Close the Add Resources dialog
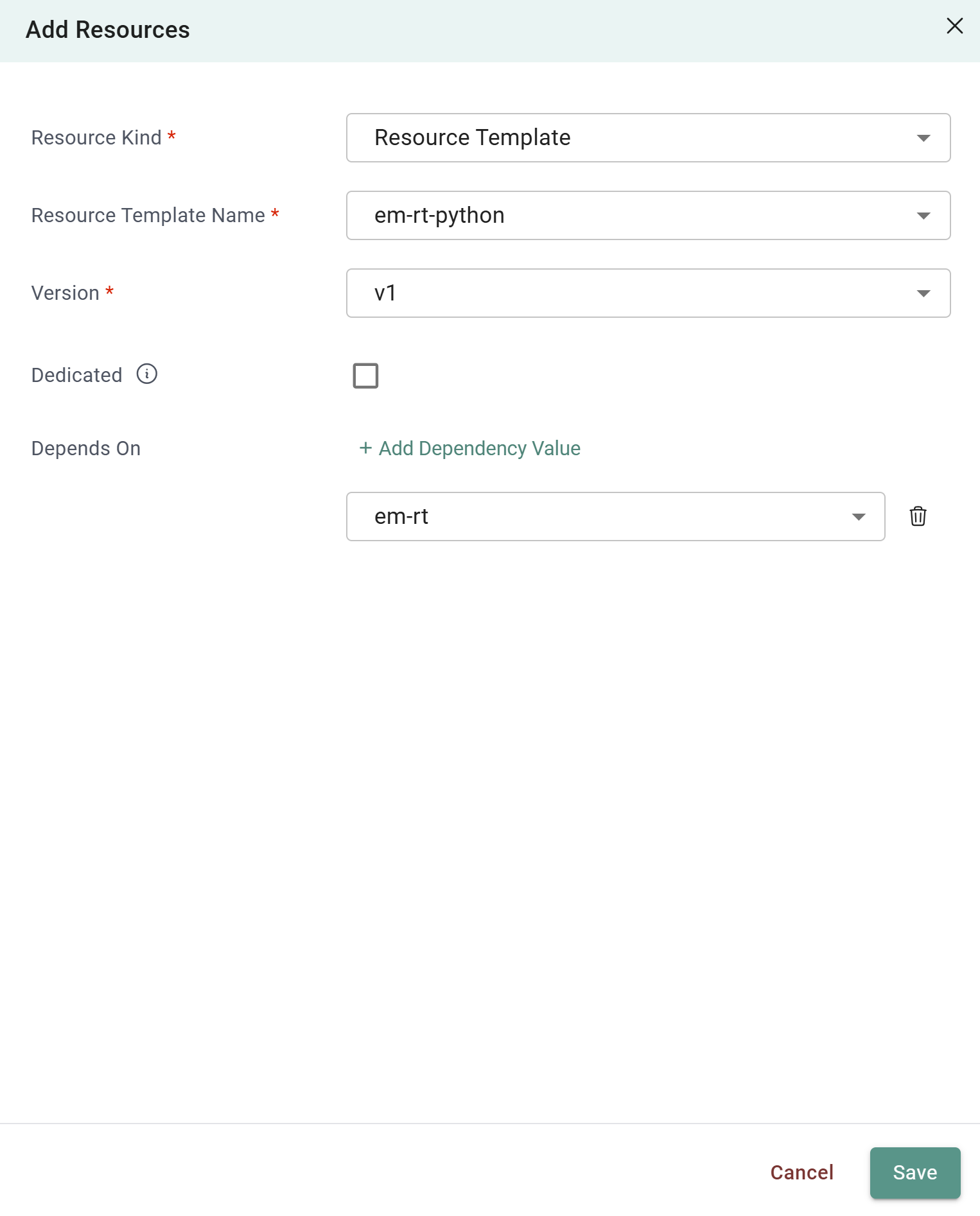Image resolution: width=980 pixels, height=1216 pixels. 954,26
